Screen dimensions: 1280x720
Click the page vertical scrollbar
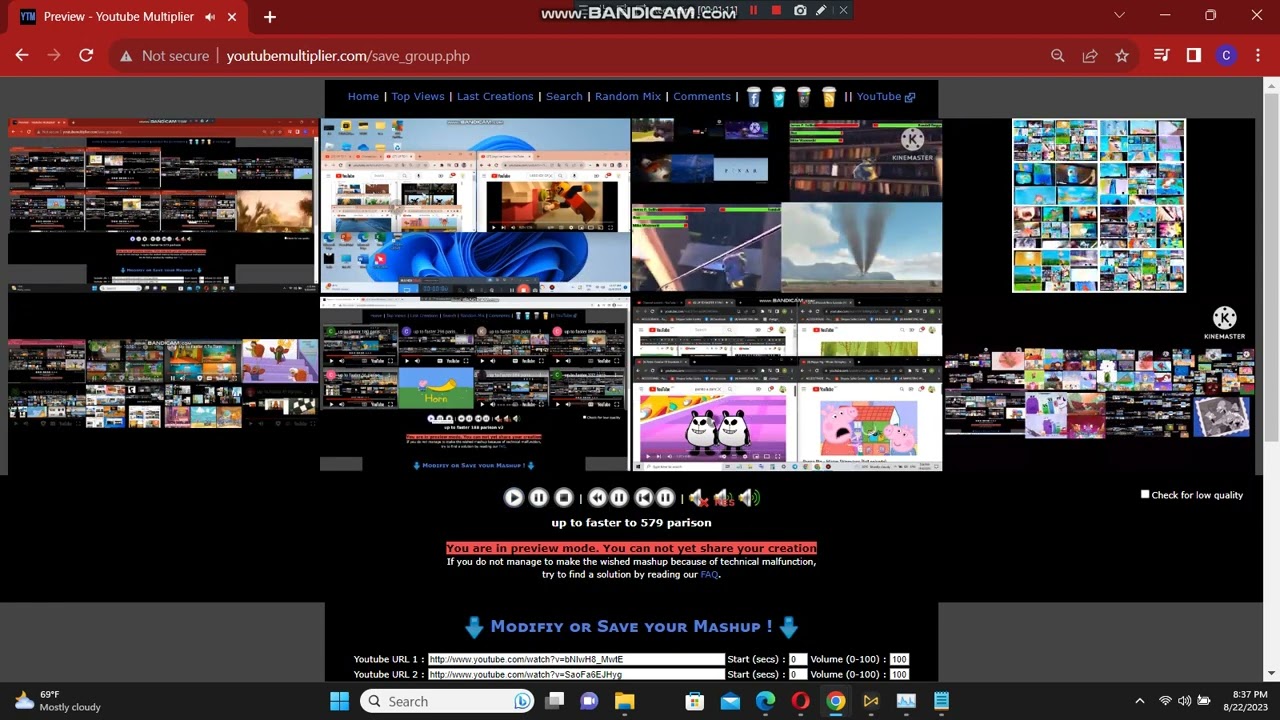(1271, 379)
